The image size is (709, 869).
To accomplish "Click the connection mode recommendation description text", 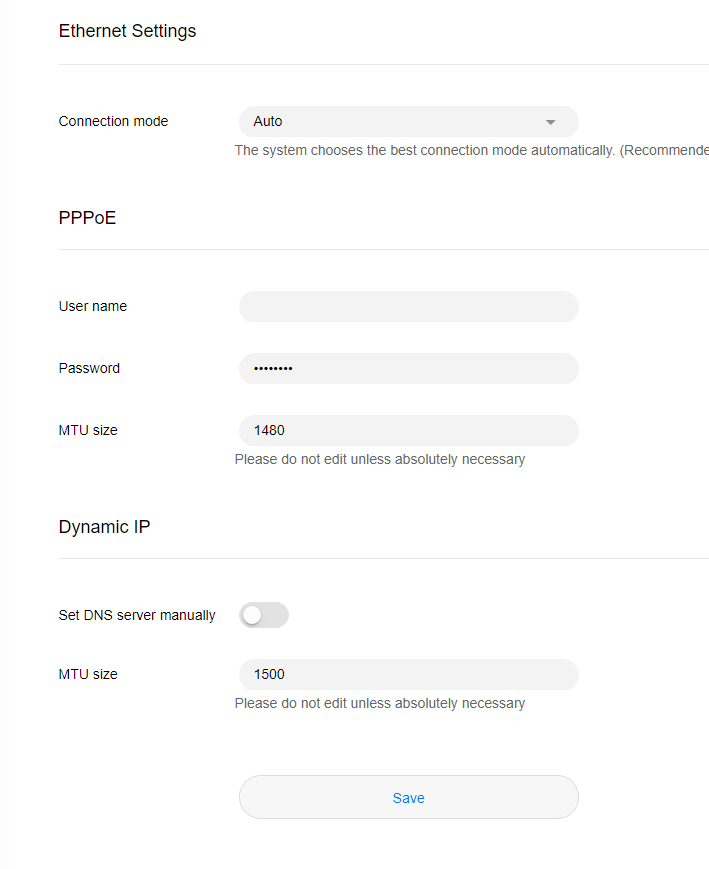I will tap(472, 151).
